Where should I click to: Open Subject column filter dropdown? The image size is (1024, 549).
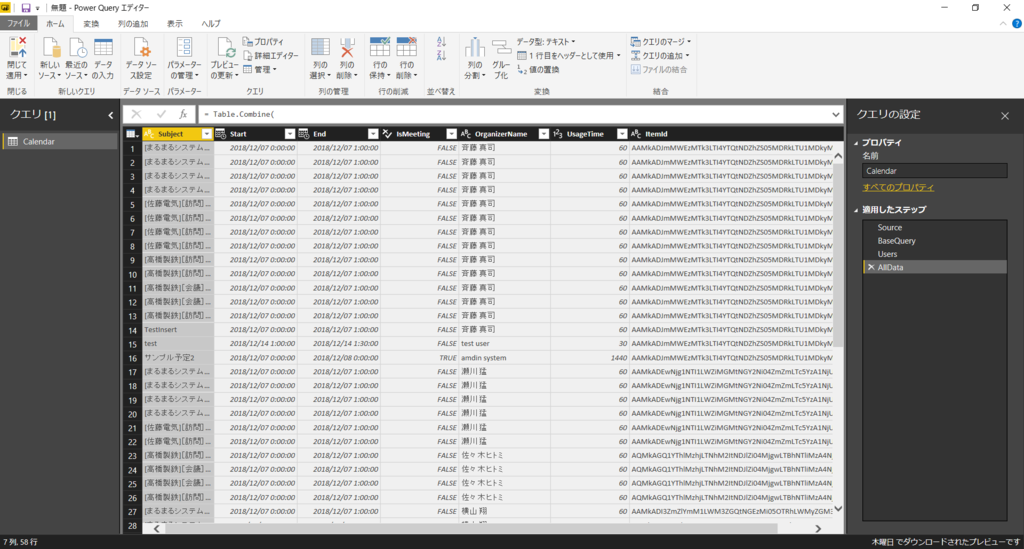(x=206, y=134)
